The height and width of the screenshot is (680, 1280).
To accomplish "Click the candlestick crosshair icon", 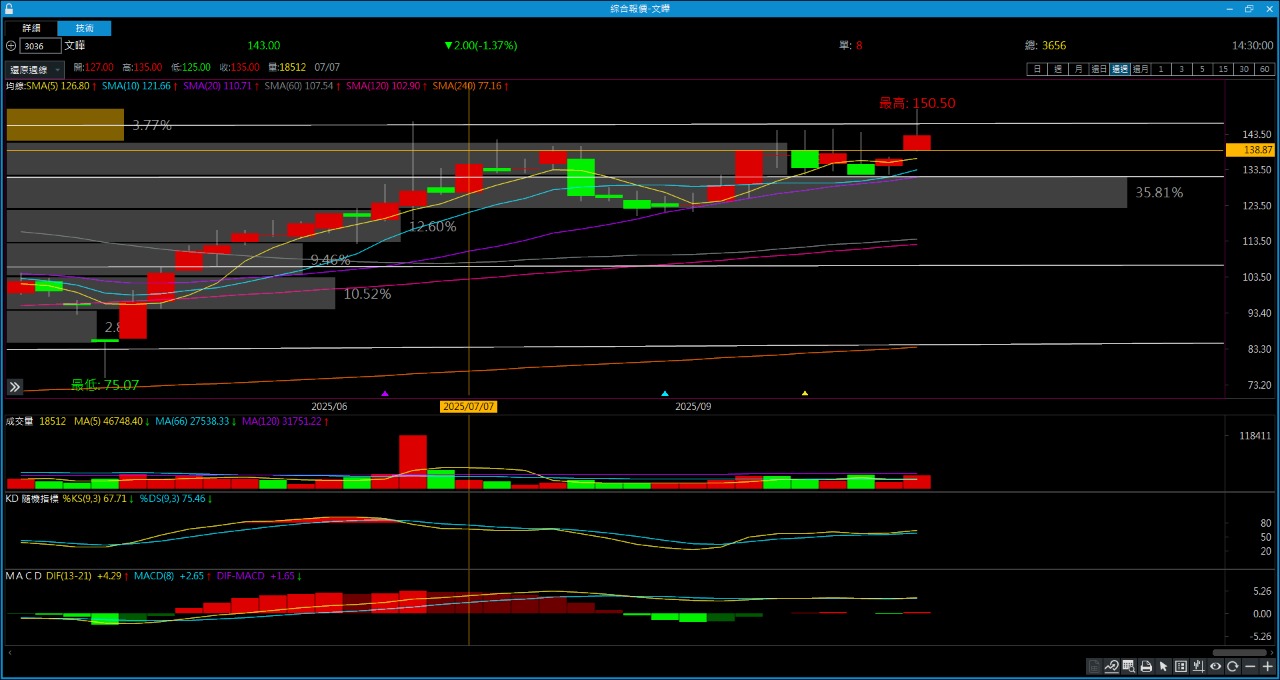I will tap(1198, 667).
